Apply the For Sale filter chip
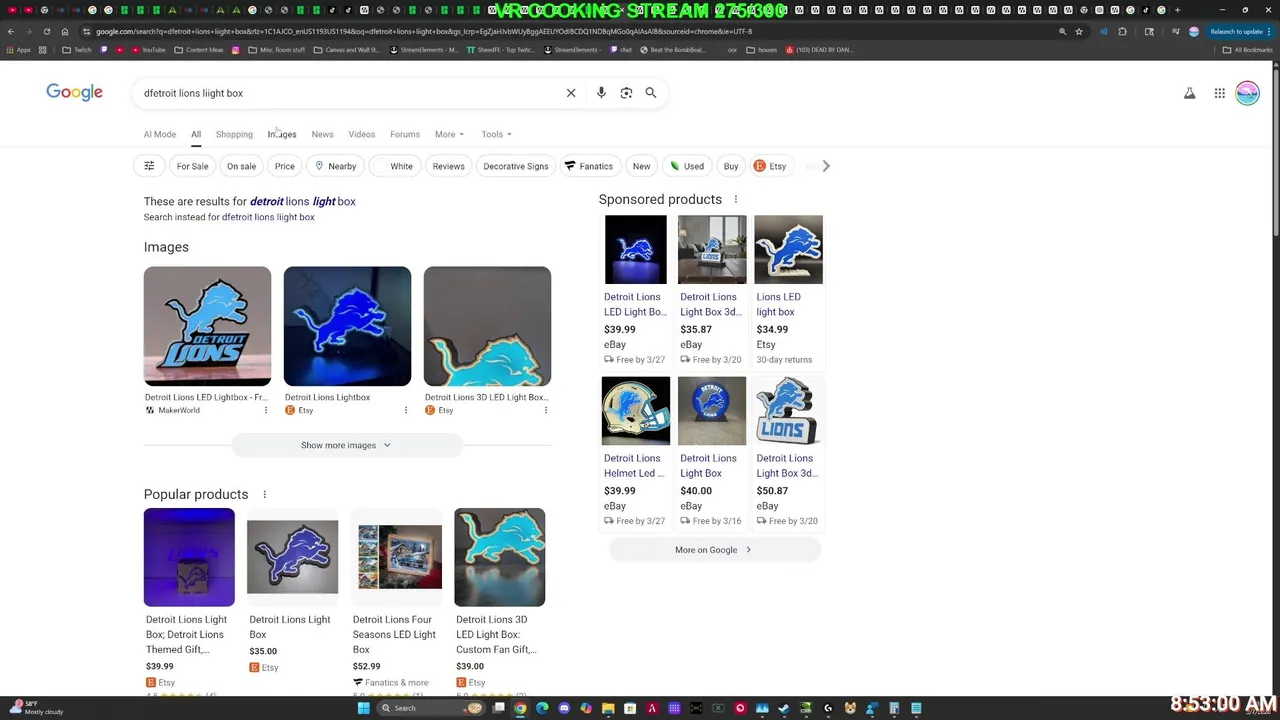1280x720 pixels. point(192,166)
